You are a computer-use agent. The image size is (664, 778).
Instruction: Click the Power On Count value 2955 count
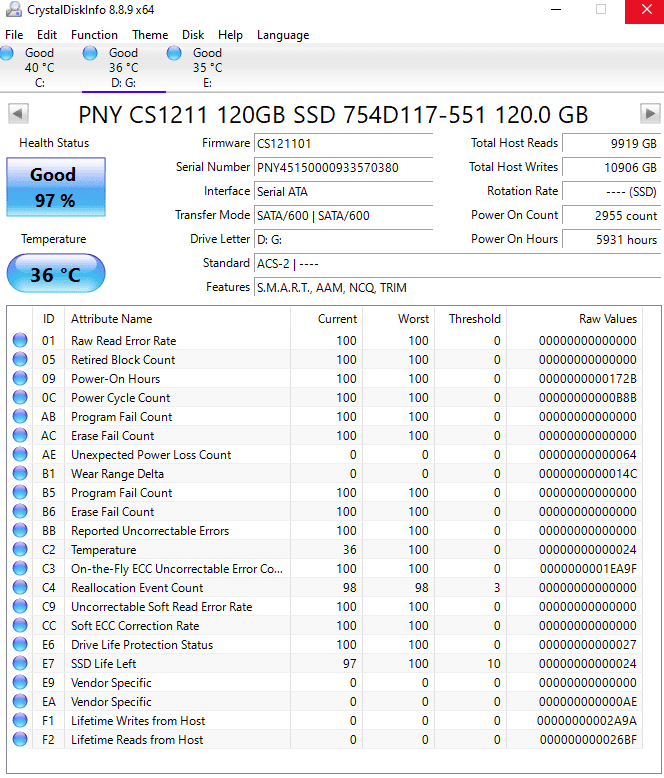click(611, 216)
